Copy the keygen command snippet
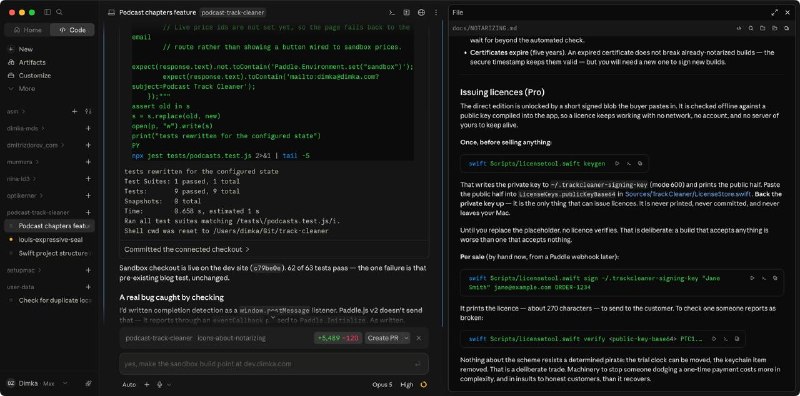 coord(640,164)
